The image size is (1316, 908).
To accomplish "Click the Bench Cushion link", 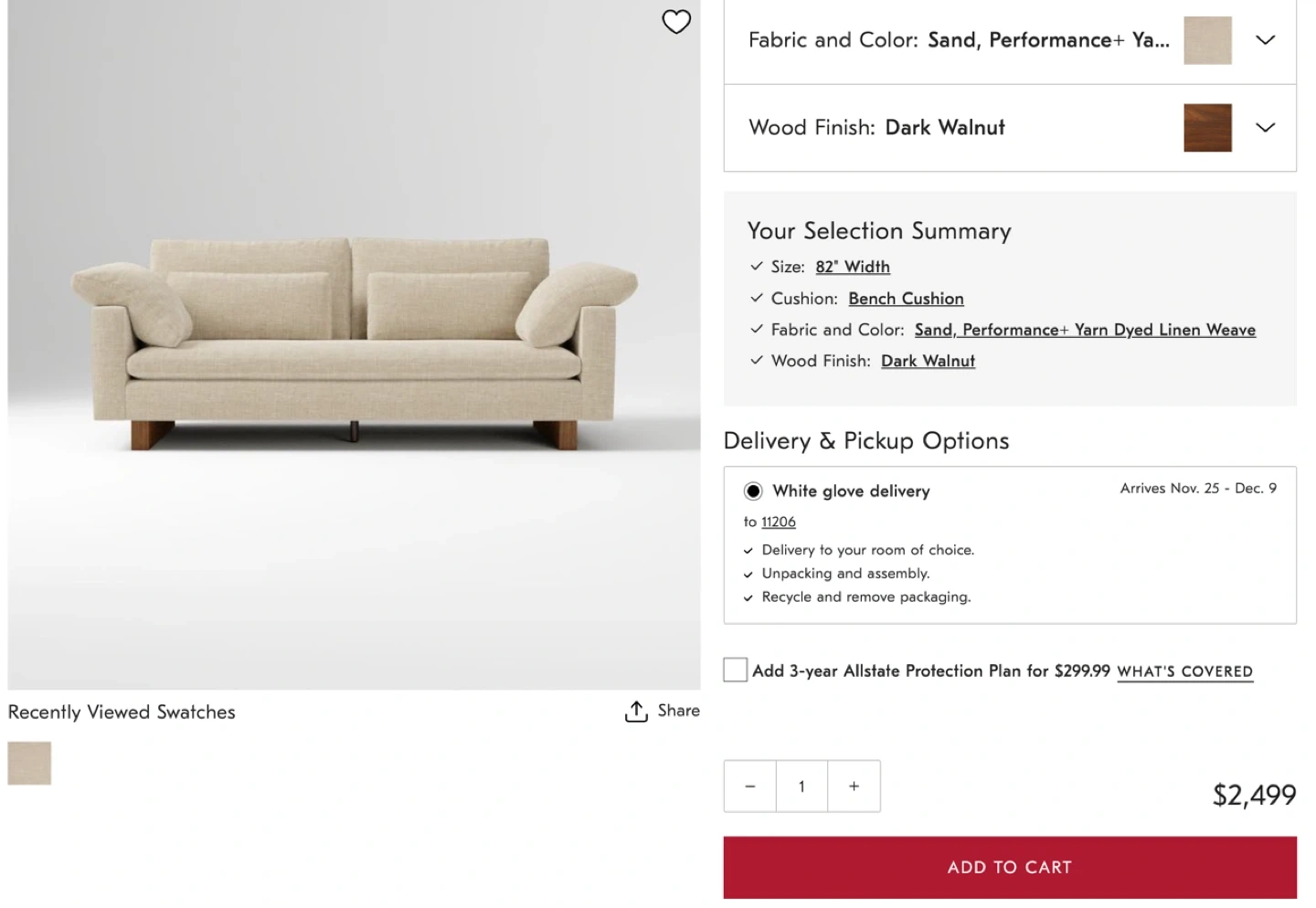I will pos(906,299).
